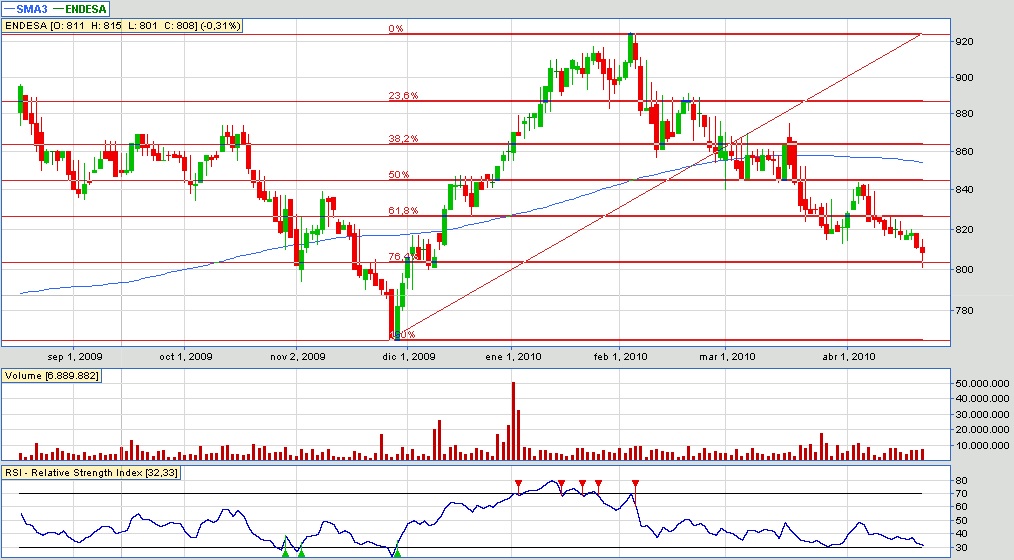Click the abr 1, 2010 date label
Screen dimensions: 1014x560
coord(849,356)
